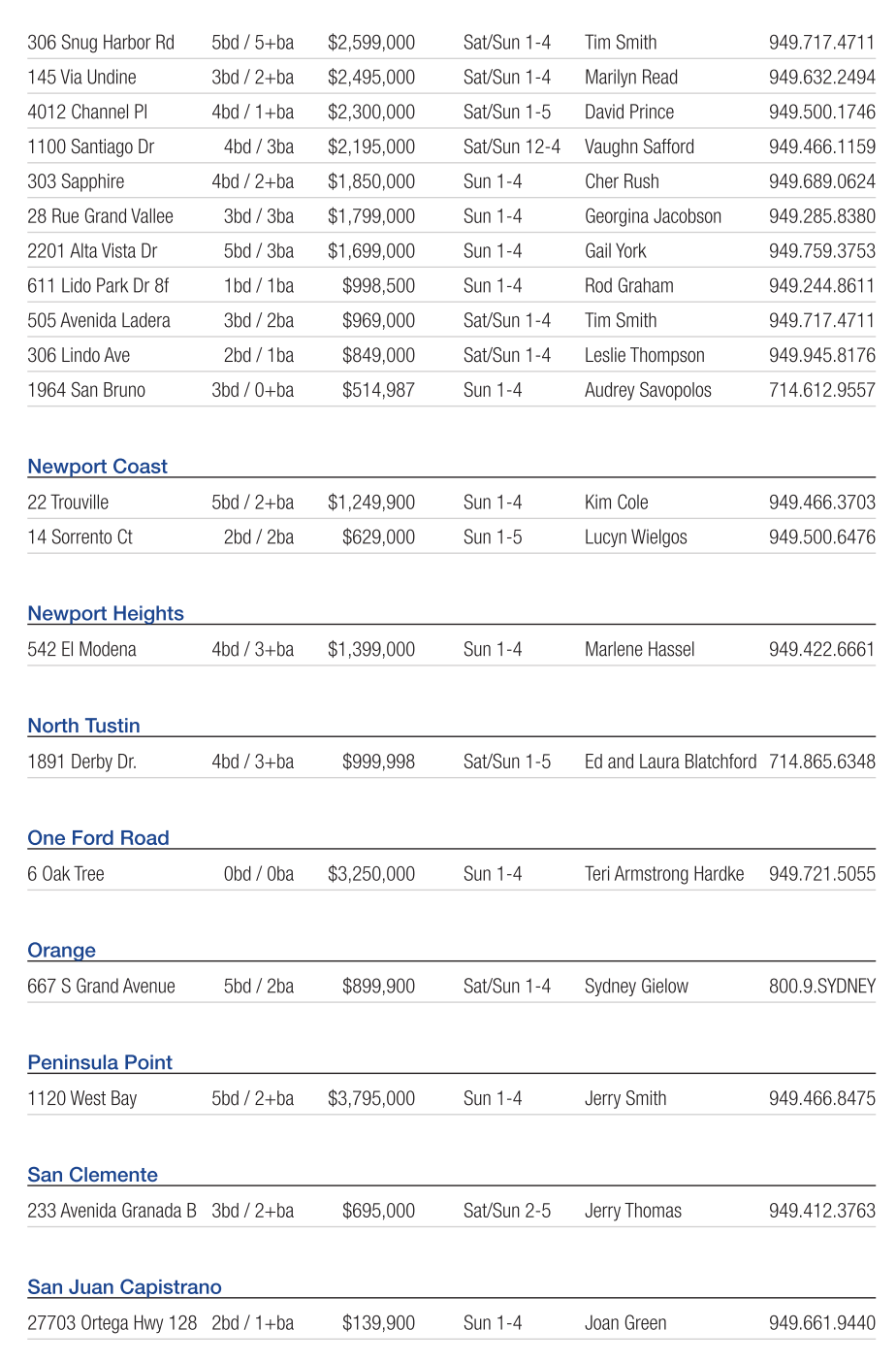Click the One Ford Road heading
The height and width of the screenshot is (1363, 896).
[98, 838]
